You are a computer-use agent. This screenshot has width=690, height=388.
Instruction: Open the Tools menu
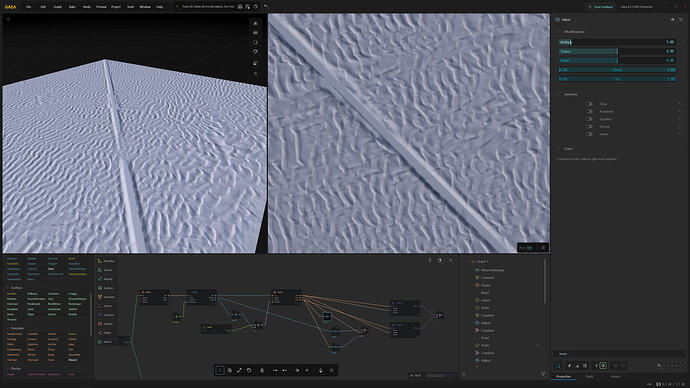pos(130,7)
